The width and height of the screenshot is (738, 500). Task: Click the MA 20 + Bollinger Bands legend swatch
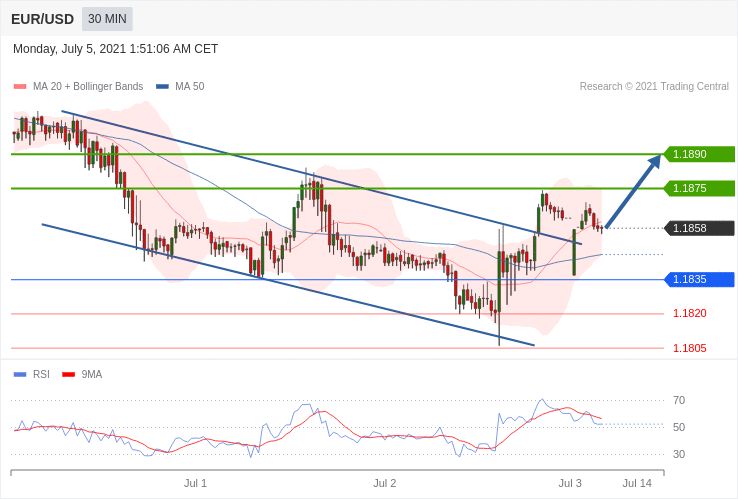click(20, 87)
